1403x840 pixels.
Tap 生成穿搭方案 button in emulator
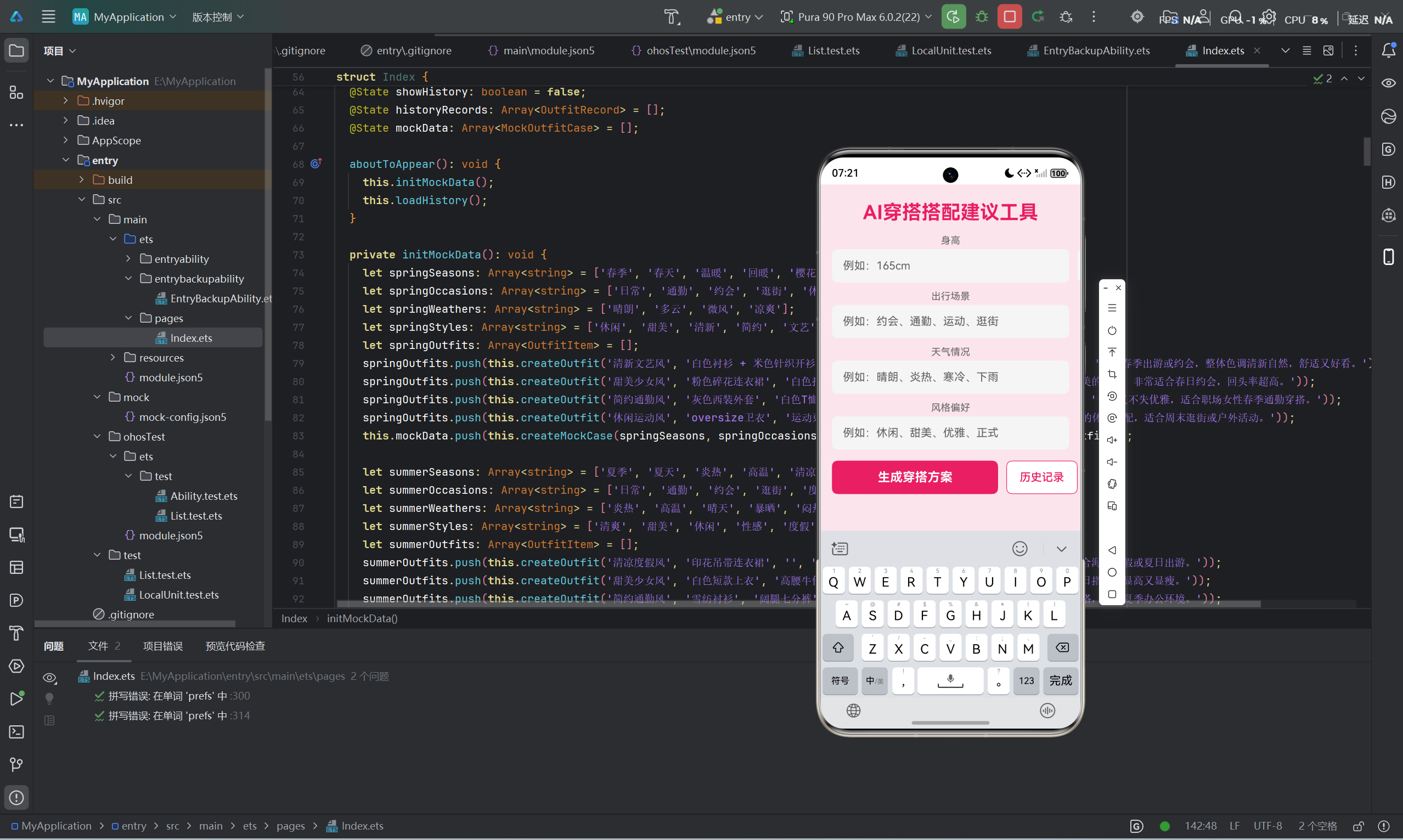pos(915,477)
